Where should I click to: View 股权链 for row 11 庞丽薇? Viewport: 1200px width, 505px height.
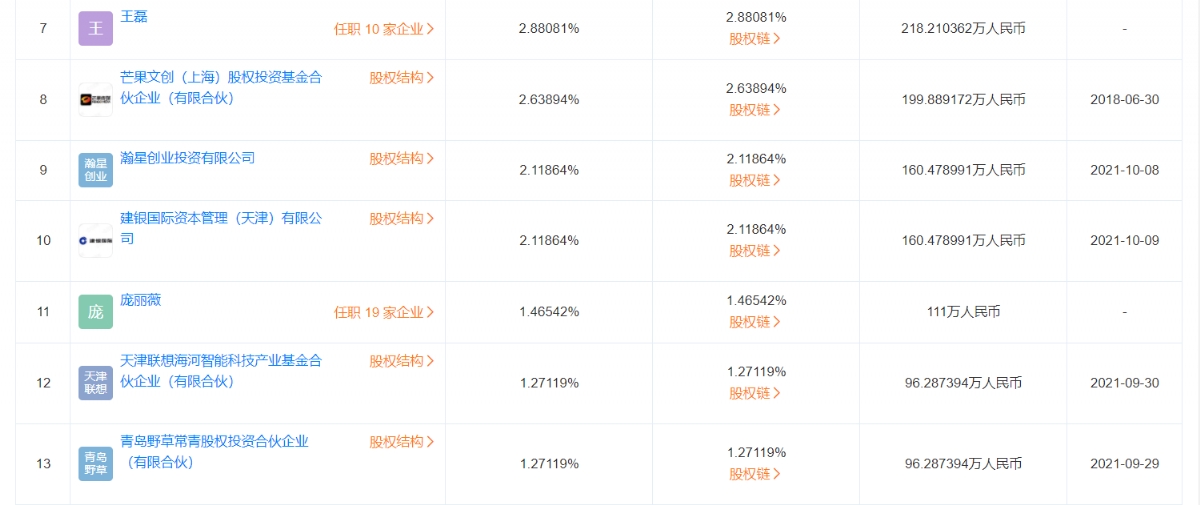point(755,322)
